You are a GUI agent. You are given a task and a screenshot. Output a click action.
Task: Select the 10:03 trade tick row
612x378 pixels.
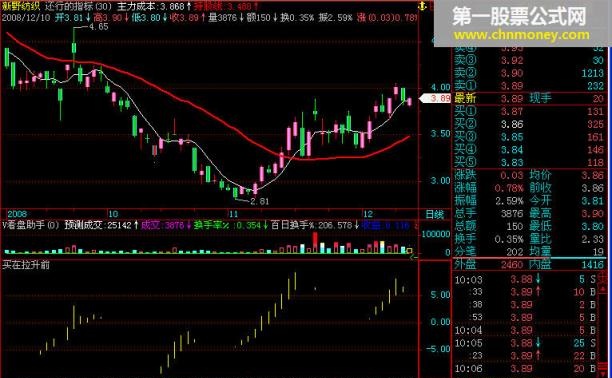pos(526,280)
